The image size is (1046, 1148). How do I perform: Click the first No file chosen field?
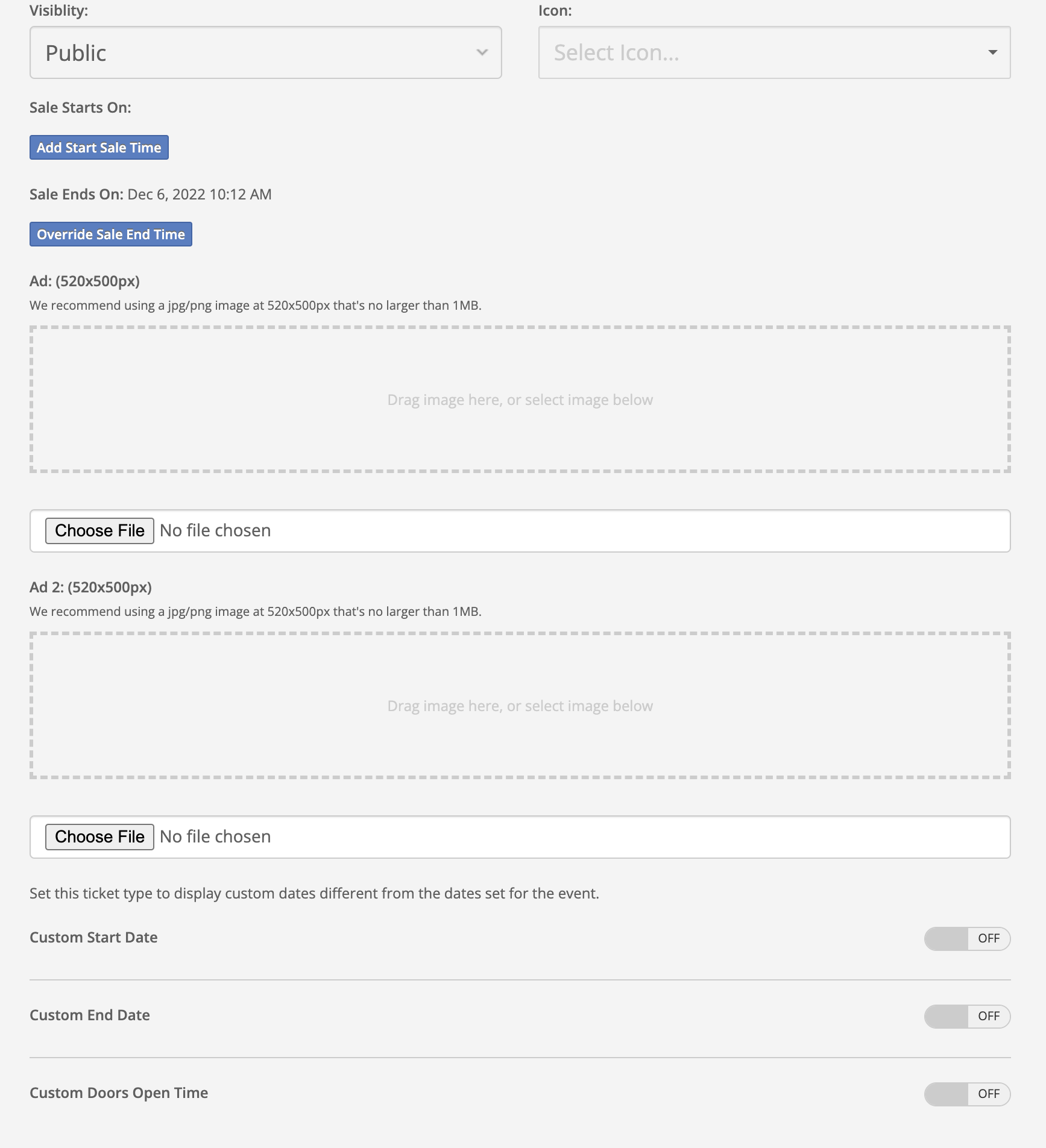coord(215,530)
